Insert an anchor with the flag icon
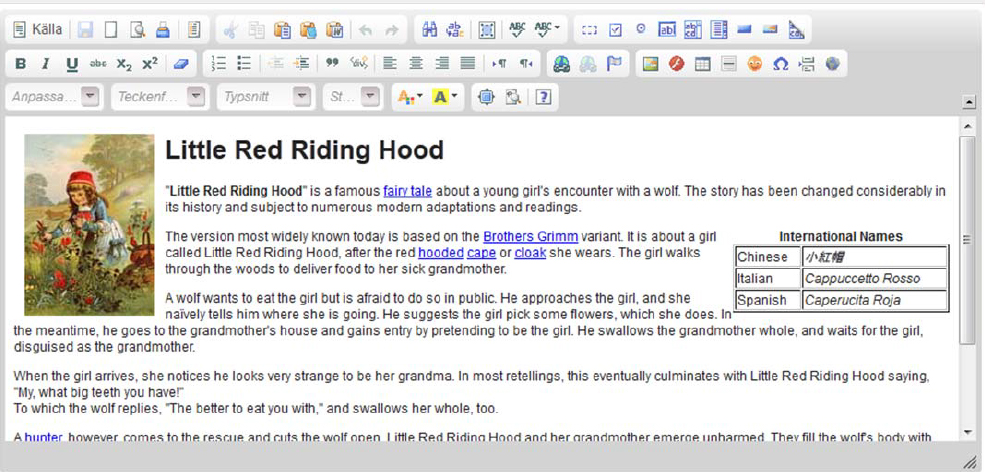The height and width of the screenshot is (472, 985). 614,63
